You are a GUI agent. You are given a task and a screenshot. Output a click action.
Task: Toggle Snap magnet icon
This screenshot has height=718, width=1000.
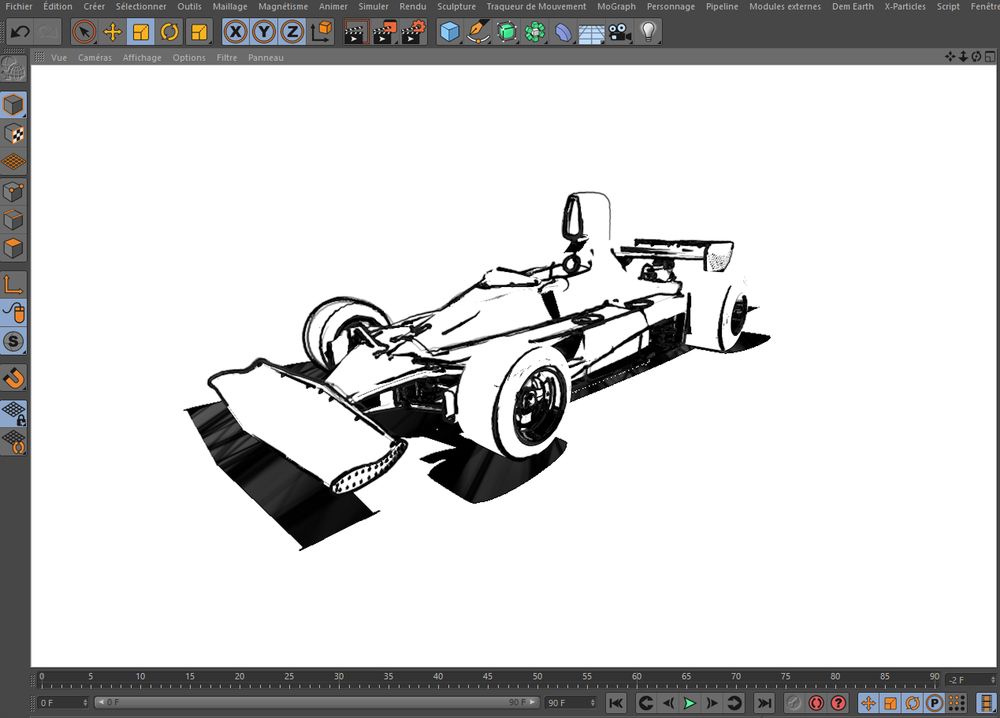point(13,377)
